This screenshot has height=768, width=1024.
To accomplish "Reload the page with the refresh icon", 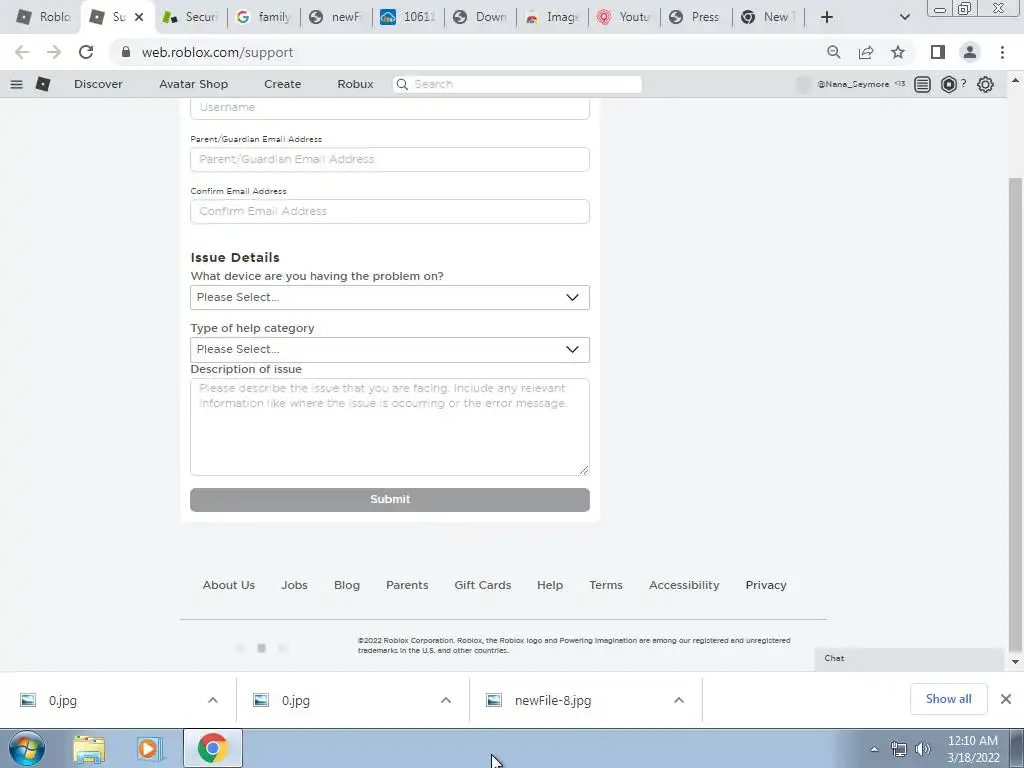I will click(86, 52).
